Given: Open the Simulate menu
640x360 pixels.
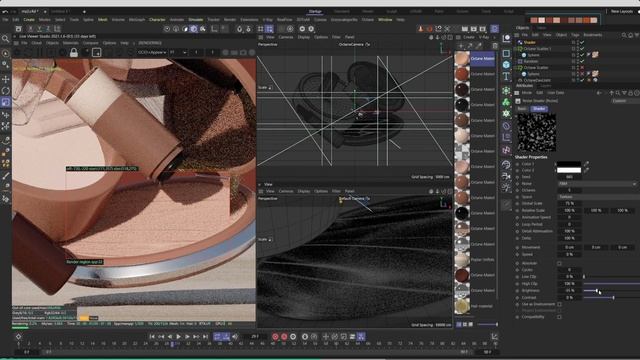Looking at the screenshot, I should [196, 20].
